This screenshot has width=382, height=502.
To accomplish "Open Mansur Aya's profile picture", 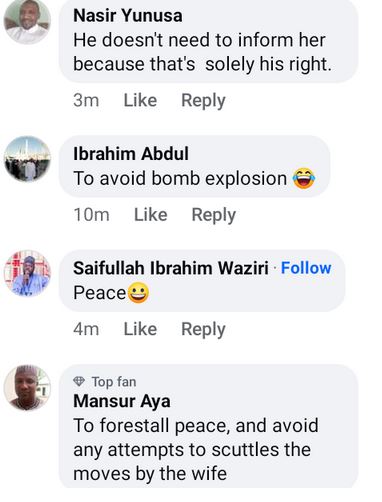I will pos(27,388).
